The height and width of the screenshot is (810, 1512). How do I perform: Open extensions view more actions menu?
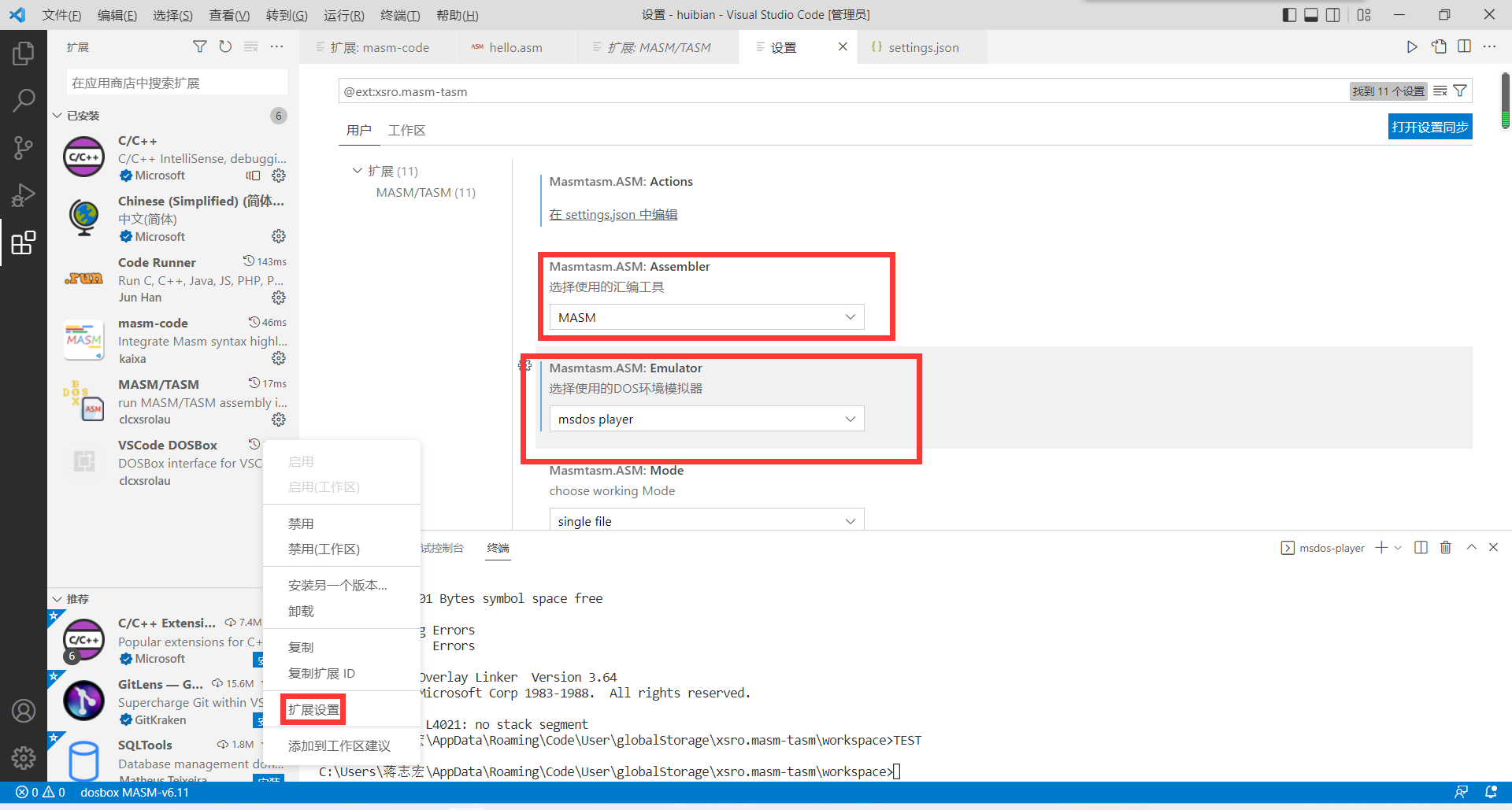[276, 47]
